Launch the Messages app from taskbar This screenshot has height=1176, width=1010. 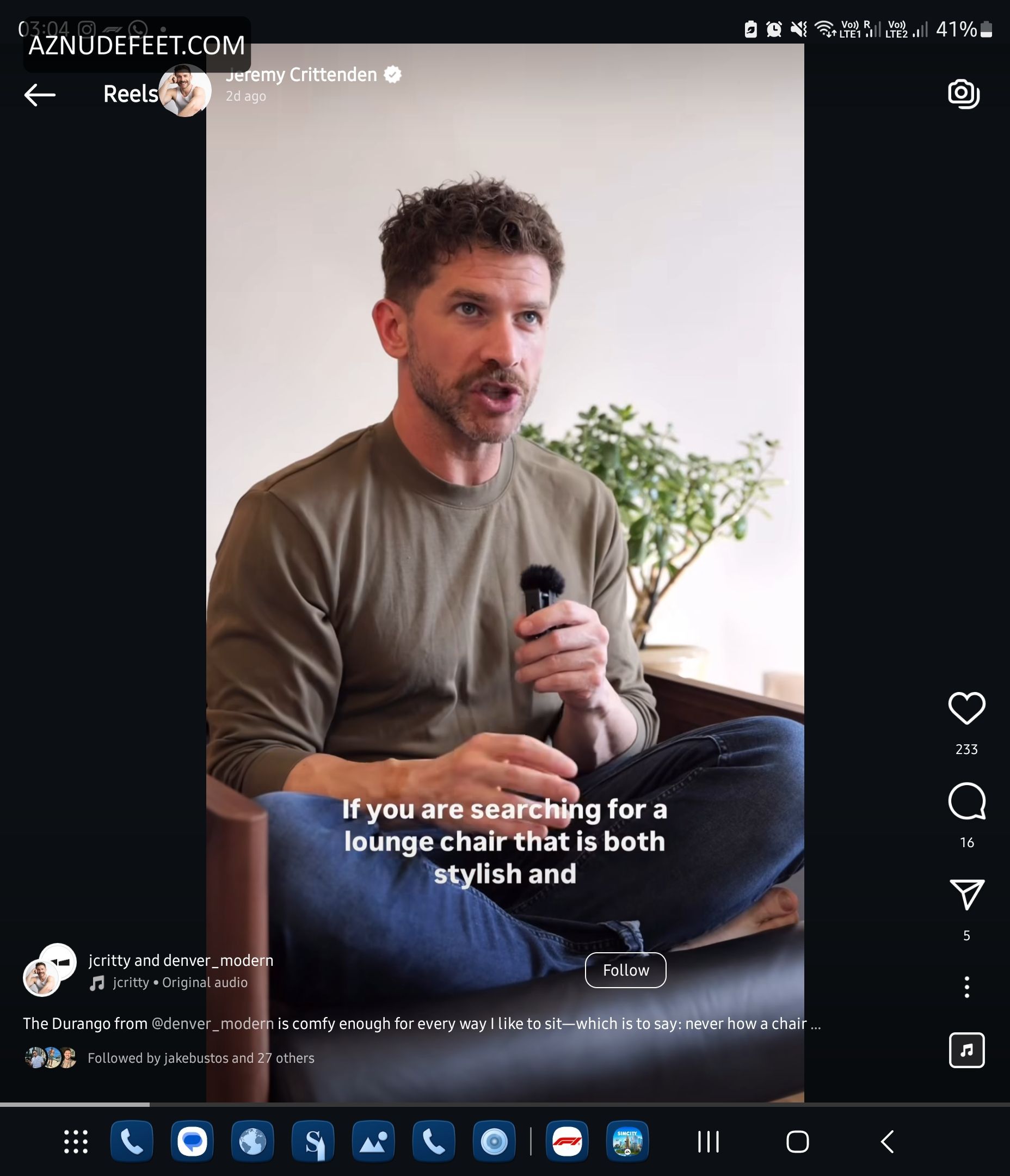pos(192,1141)
